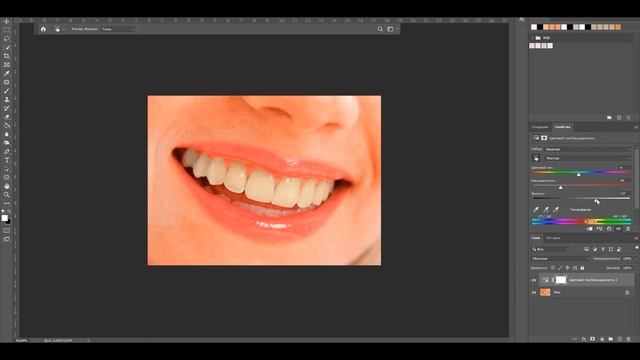Select the Eyedropper tool in the toolbar
This screenshot has height=360, width=640.
7,73
